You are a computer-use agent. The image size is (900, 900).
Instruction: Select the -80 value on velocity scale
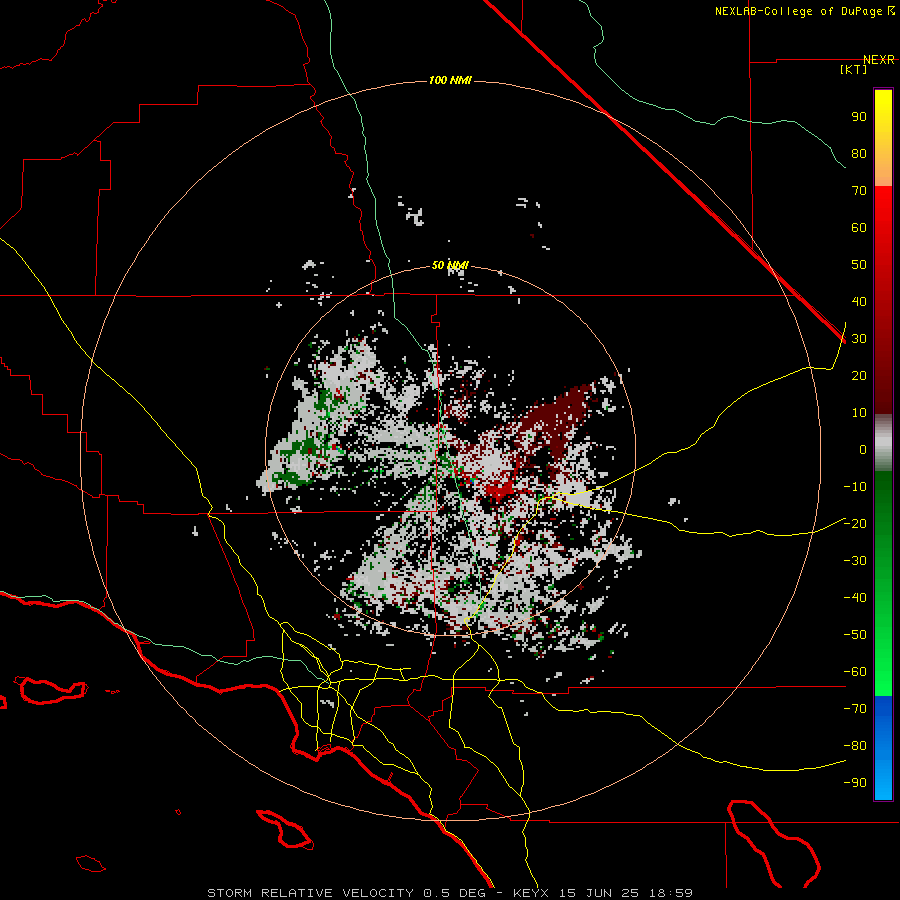tap(855, 746)
